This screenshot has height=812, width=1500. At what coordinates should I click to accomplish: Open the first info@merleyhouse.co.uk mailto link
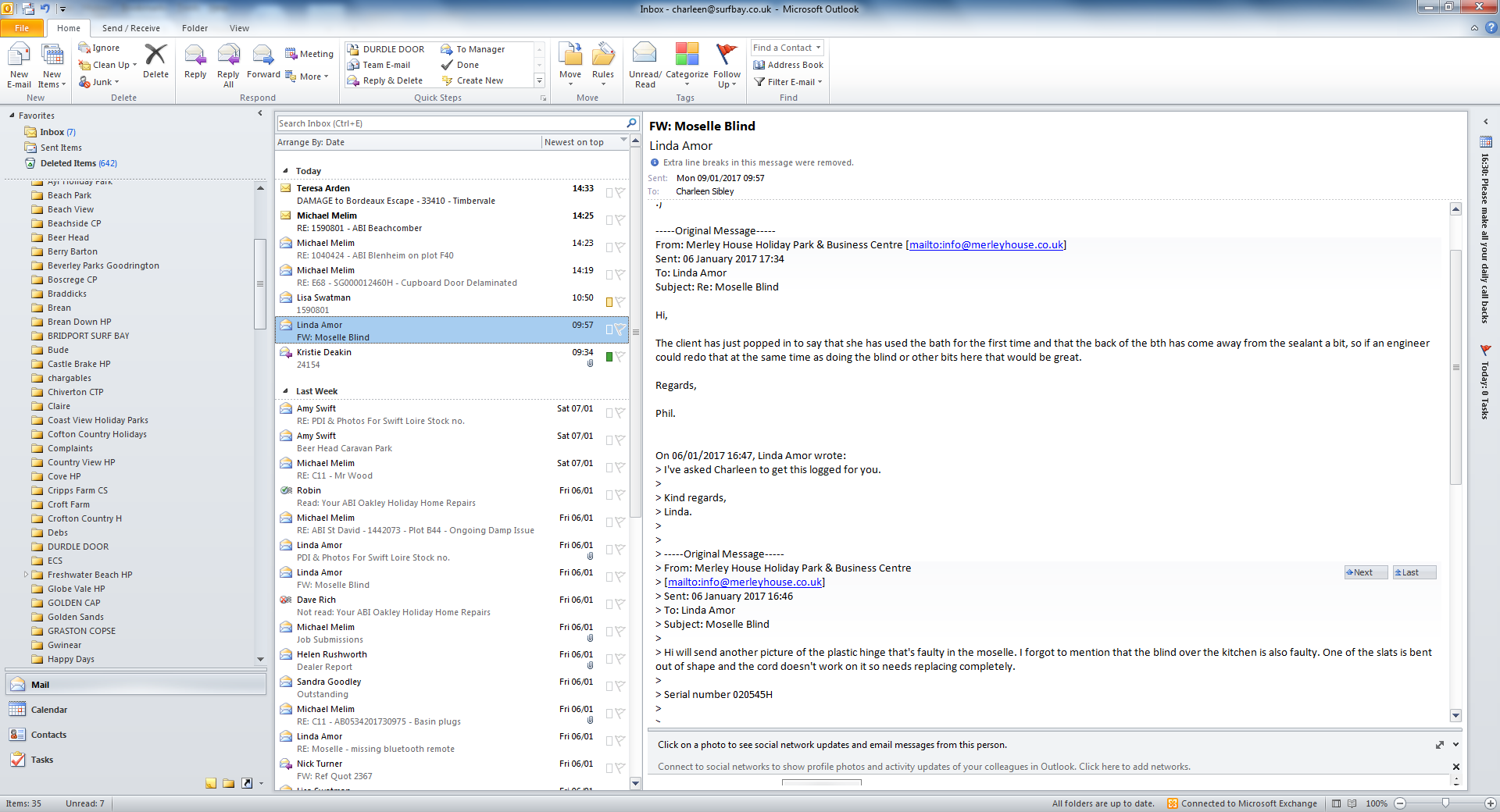[986, 245]
